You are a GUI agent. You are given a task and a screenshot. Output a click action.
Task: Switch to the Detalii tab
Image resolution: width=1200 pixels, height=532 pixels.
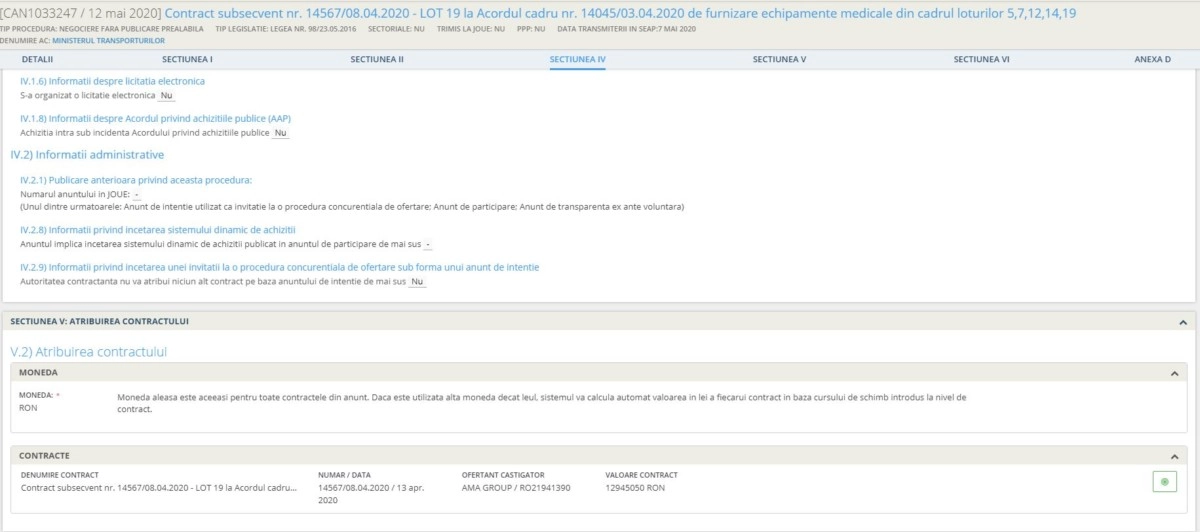[37, 60]
